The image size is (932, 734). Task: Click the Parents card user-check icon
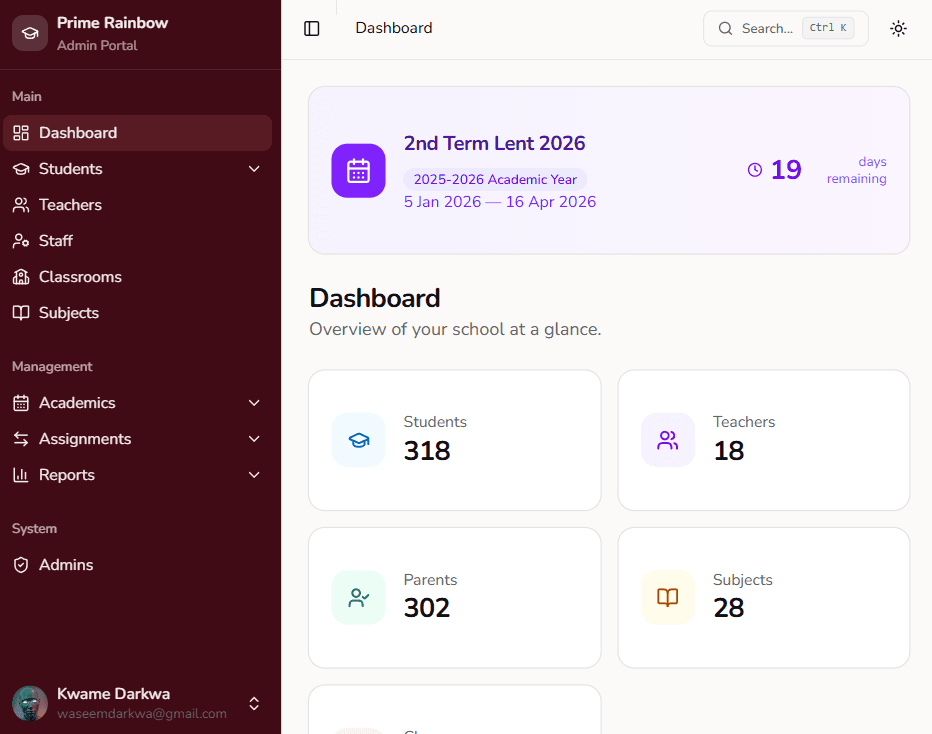coord(358,598)
